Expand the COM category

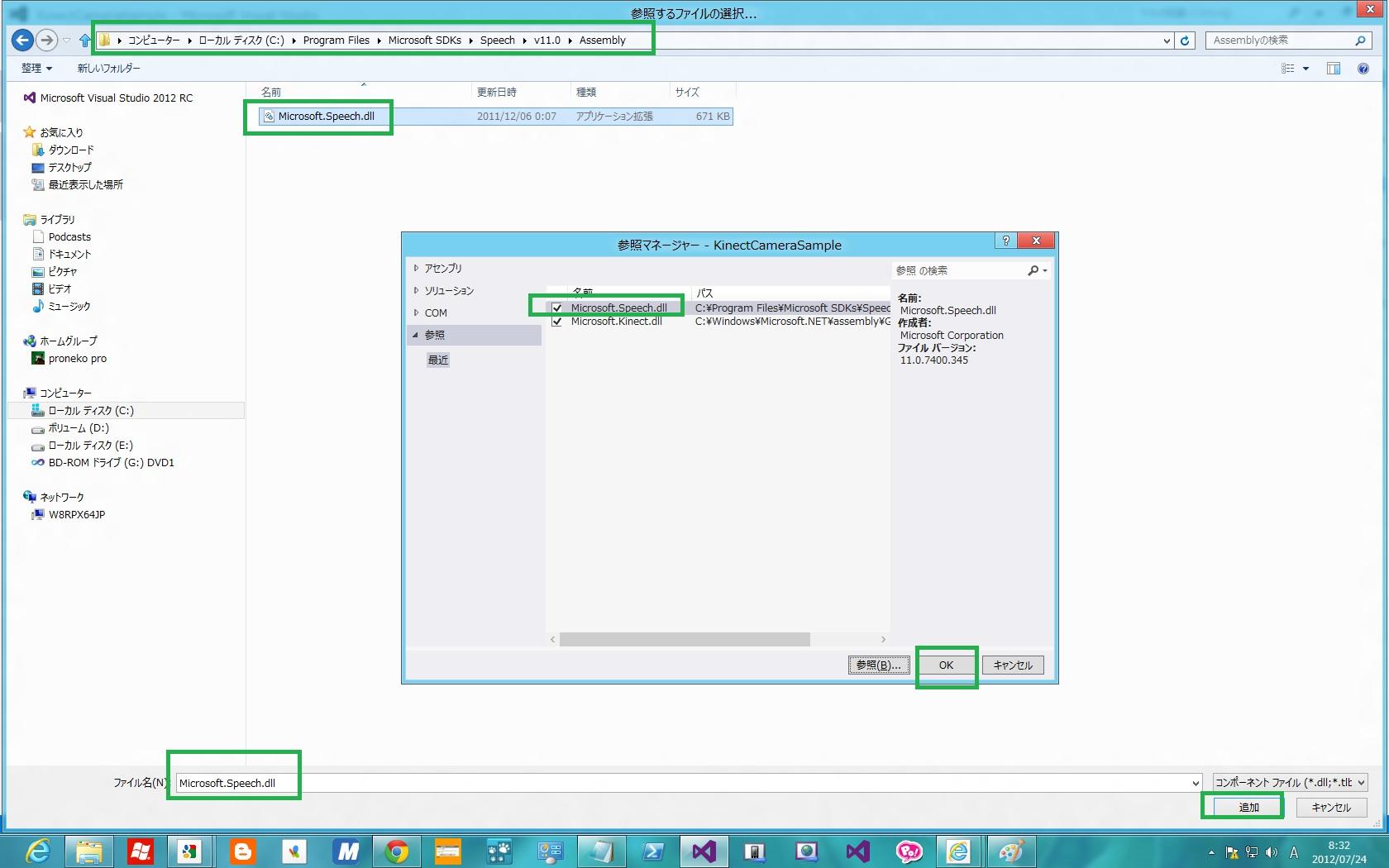point(417,312)
